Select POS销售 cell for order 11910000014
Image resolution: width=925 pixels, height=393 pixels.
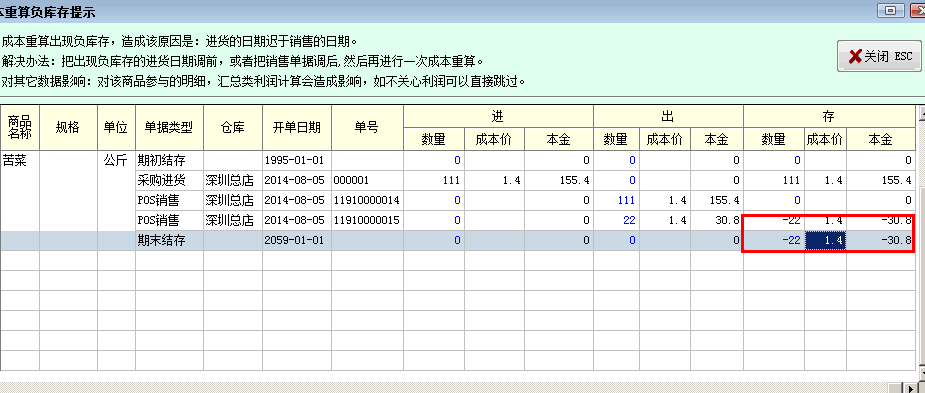click(x=170, y=200)
